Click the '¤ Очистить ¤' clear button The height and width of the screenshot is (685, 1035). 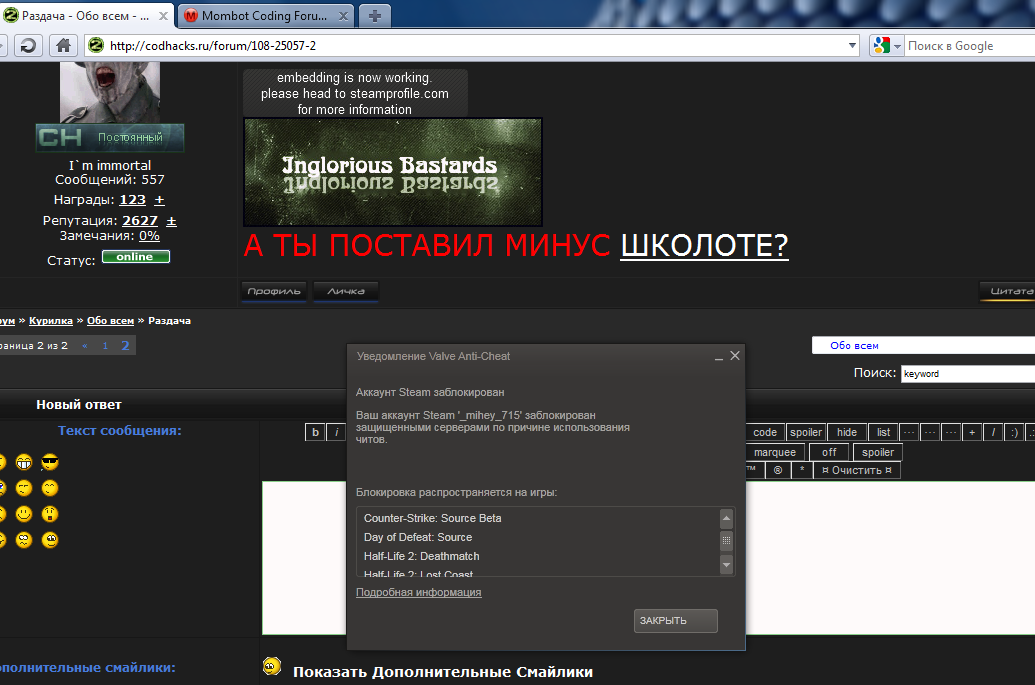[857, 470]
